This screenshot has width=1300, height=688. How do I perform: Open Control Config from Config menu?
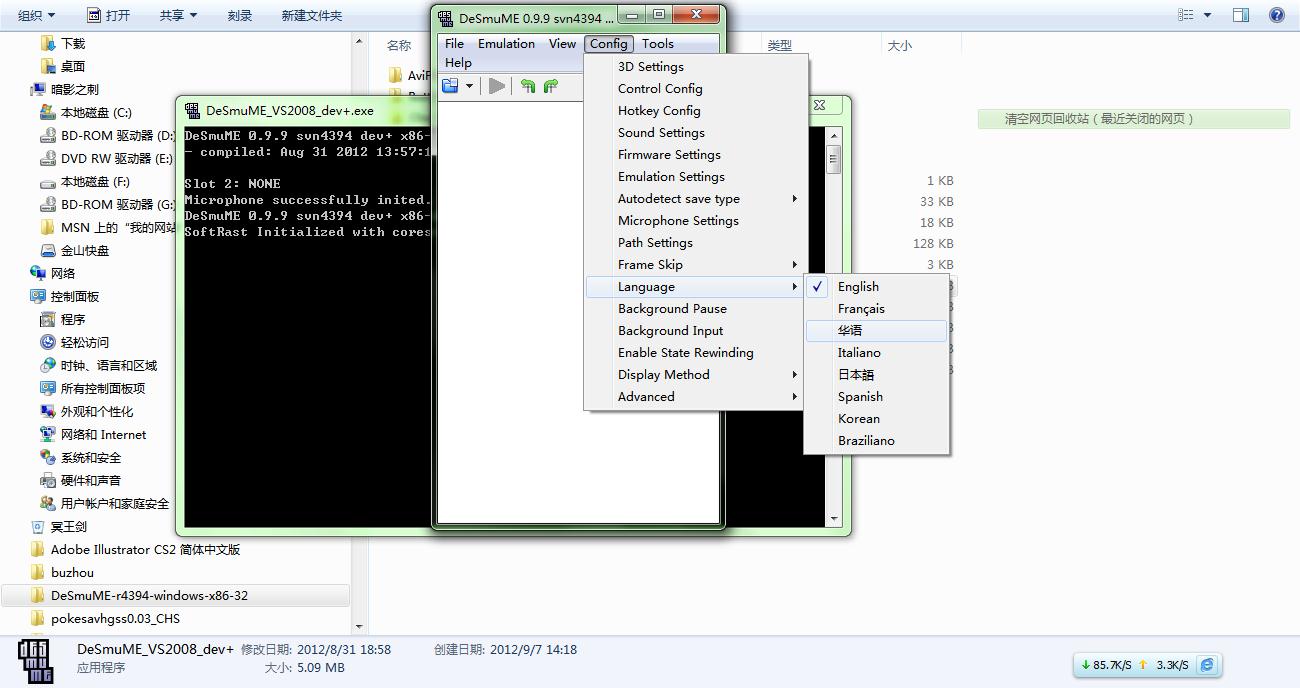[696, 89]
